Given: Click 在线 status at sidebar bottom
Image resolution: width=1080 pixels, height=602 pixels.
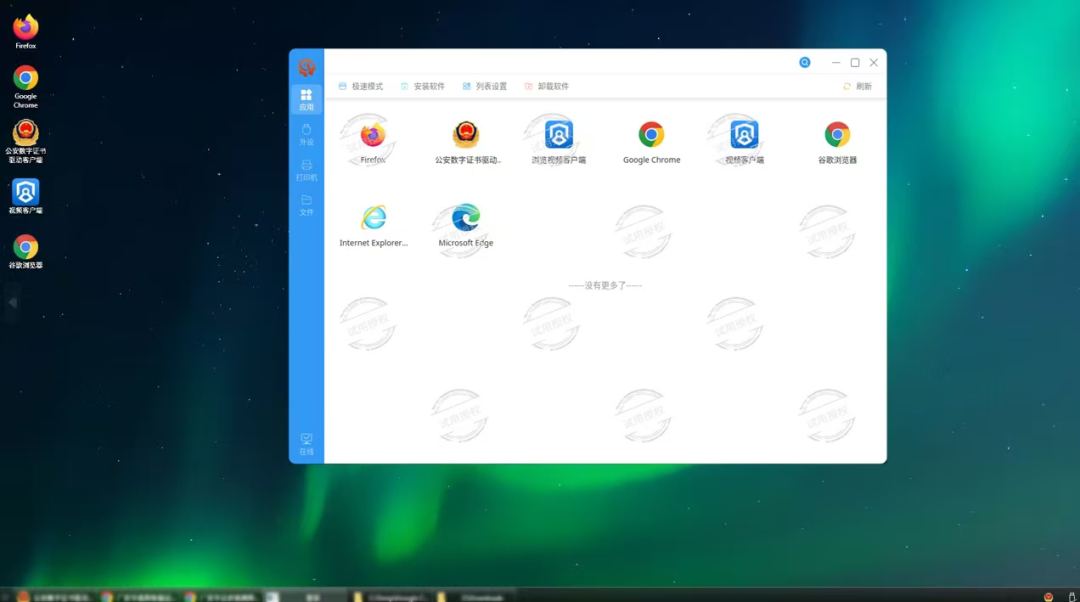Looking at the screenshot, I should tap(306, 444).
